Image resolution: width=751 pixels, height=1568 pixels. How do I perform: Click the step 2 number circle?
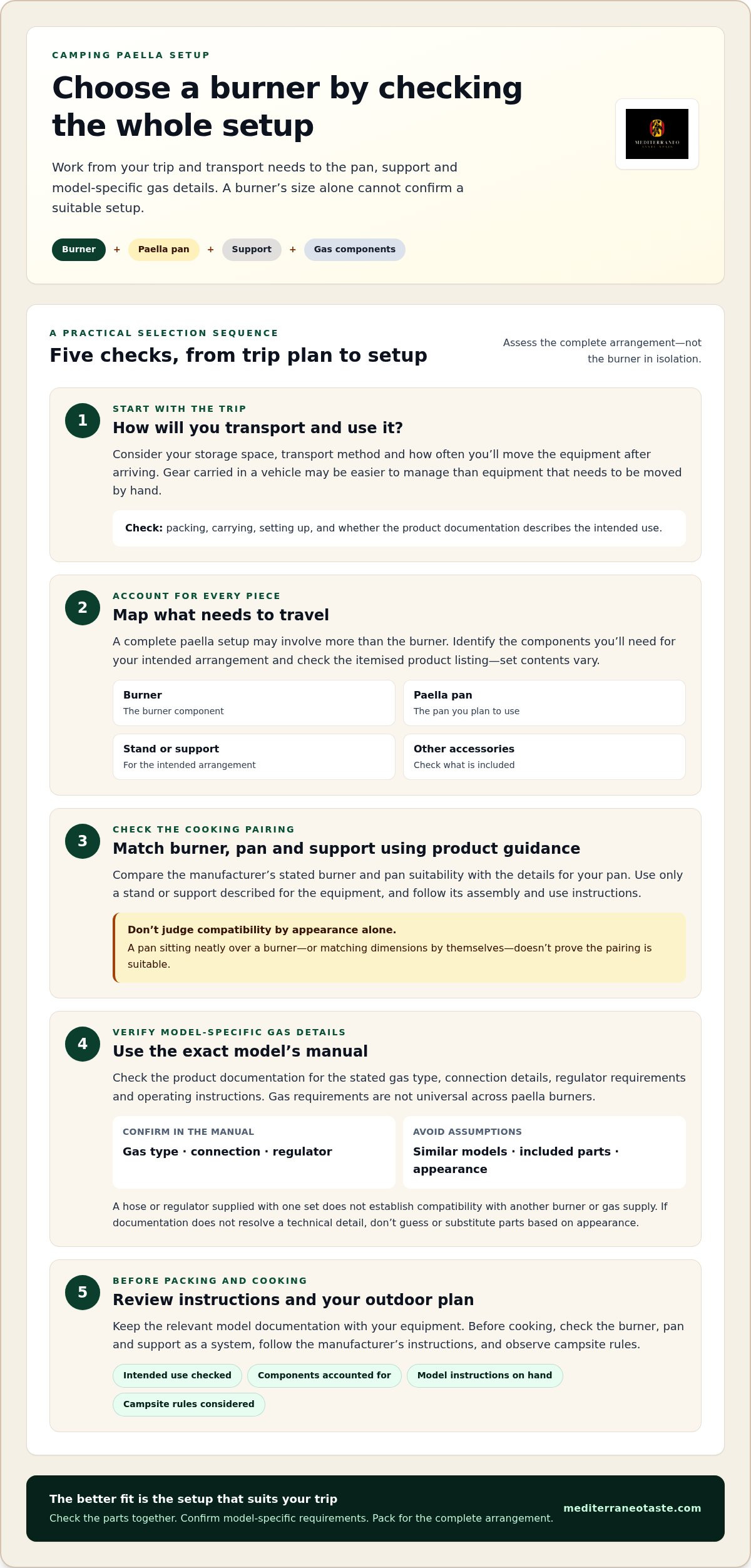click(x=83, y=608)
